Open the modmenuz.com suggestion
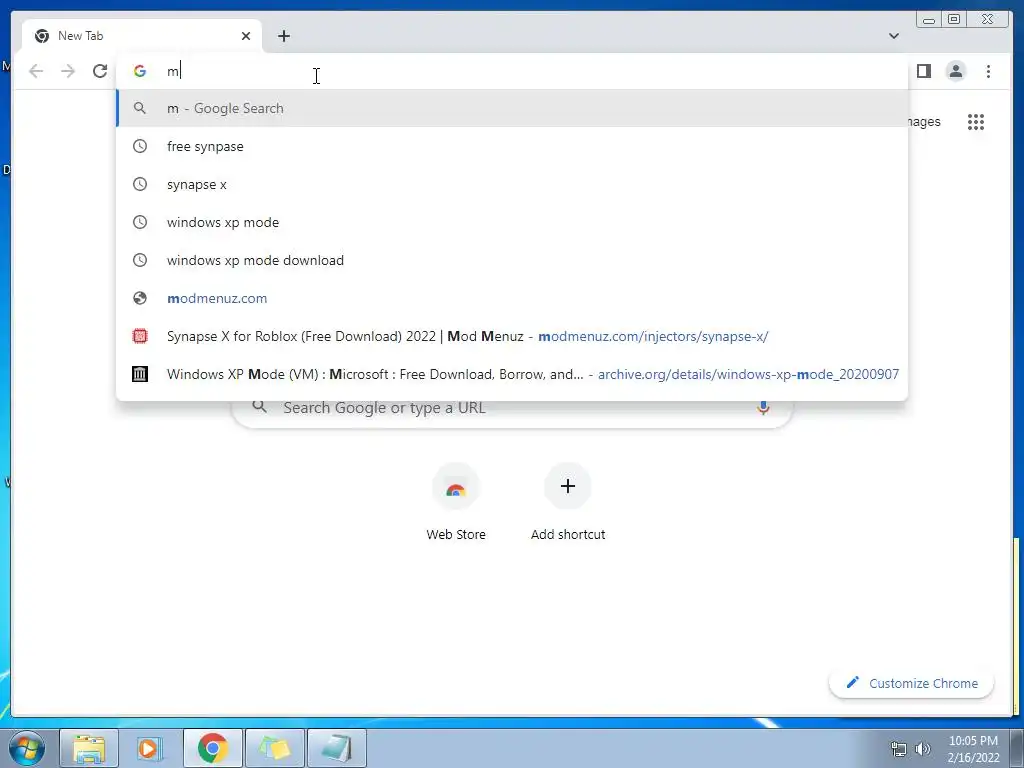 [x=512, y=298]
